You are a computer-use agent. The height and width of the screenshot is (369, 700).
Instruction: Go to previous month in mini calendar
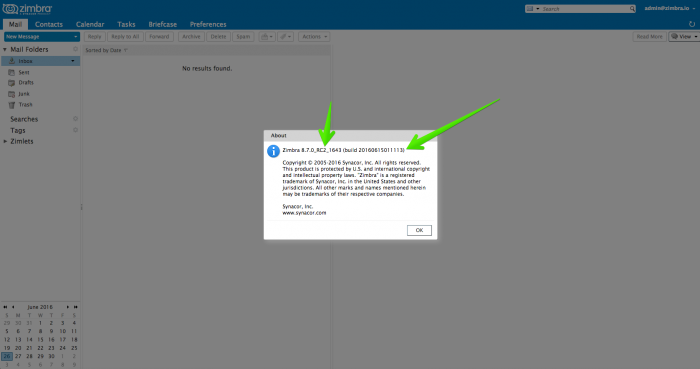13,307
